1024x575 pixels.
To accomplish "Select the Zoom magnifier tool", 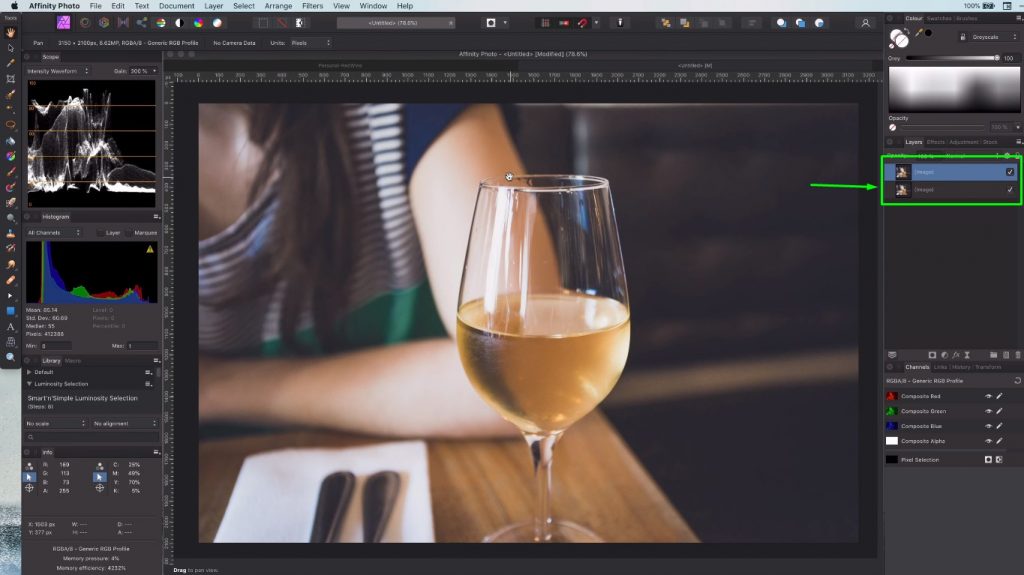I will 10,357.
